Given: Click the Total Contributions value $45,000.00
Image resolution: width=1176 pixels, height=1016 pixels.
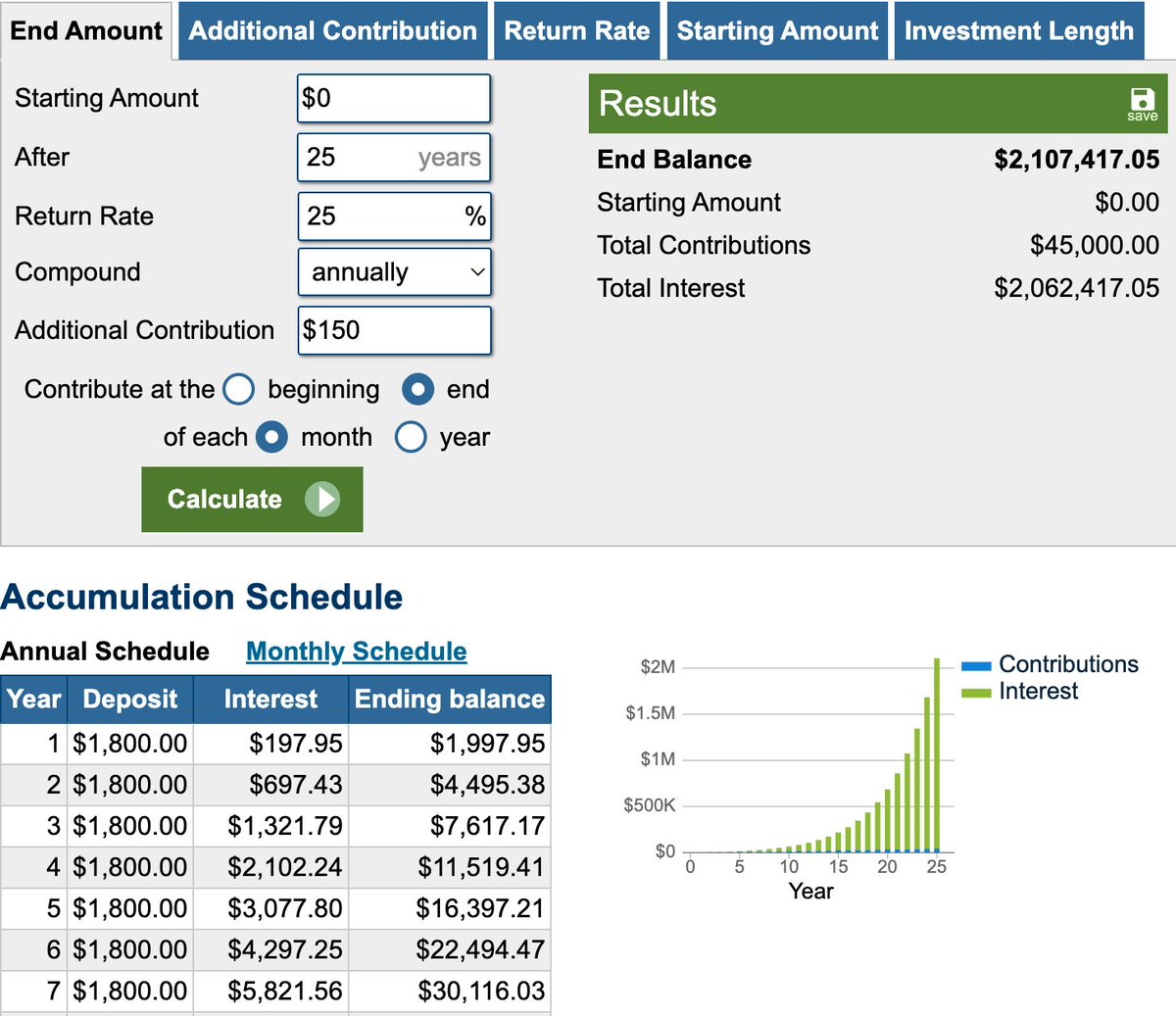Looking at the screenshot, I should 1094,245.
